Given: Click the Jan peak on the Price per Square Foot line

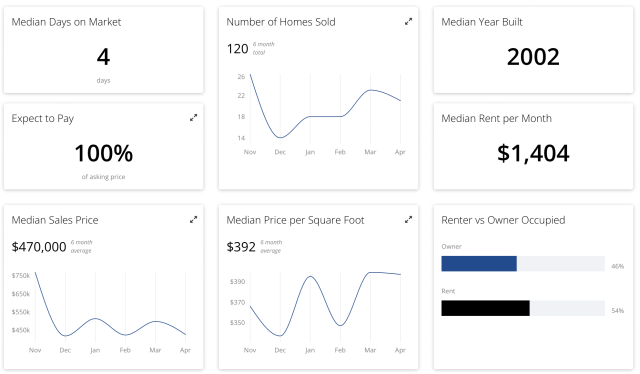Looking at the screenshot, I should 310,276.
